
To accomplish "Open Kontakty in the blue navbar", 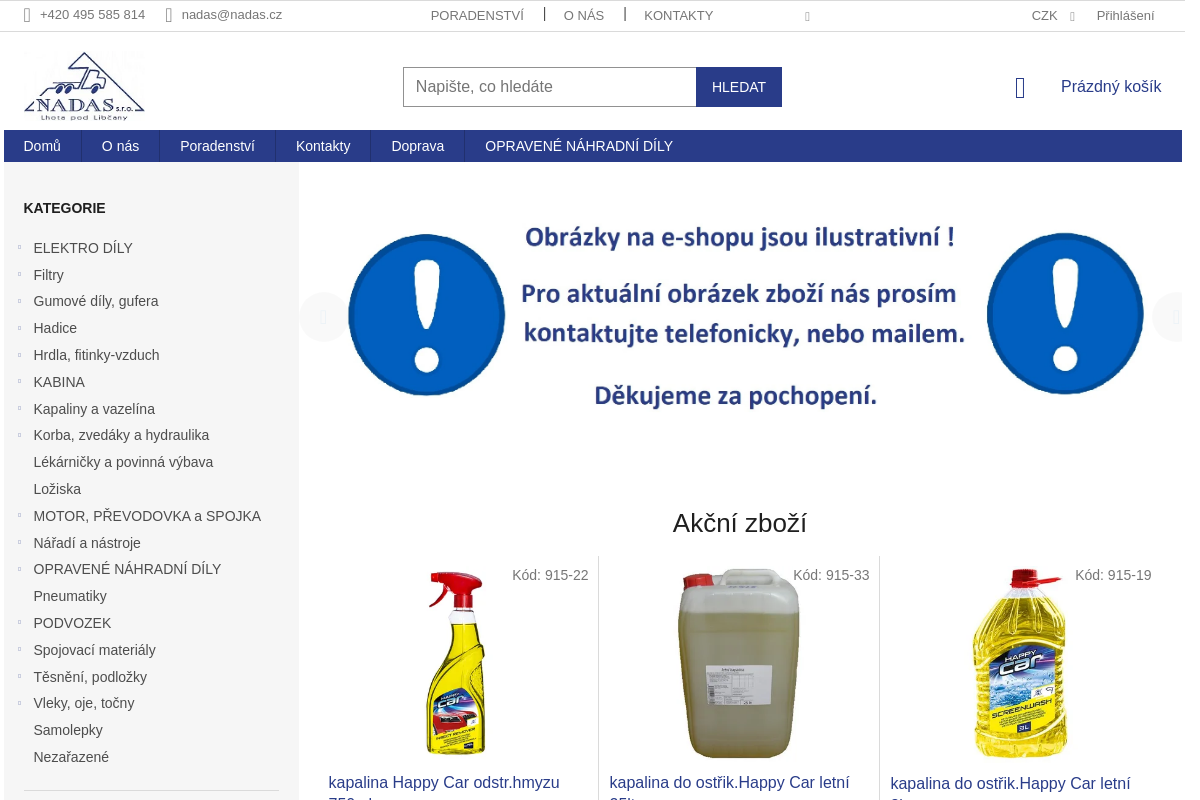I will [x=323, y=146].
